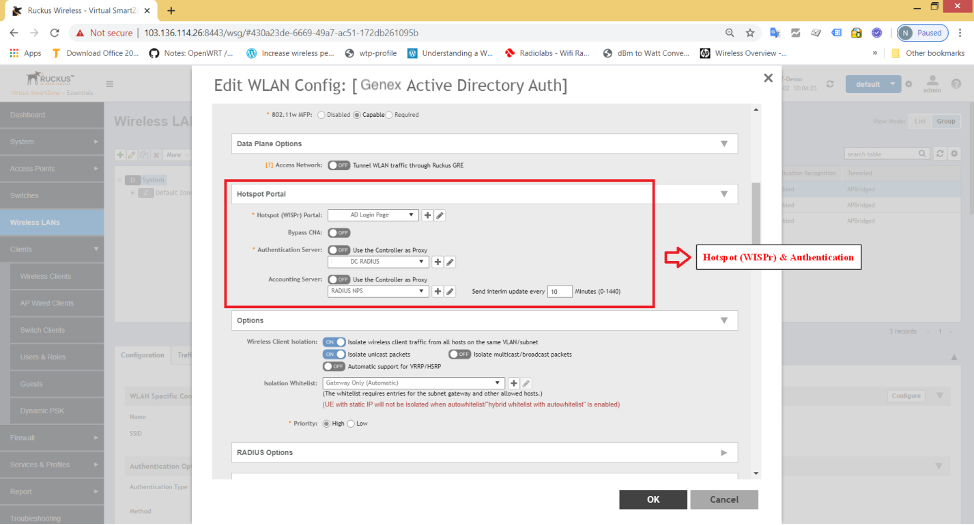Image resolution: width=974 pixels, height=525 pixels.
Task: Toggle Isolate unicast packets switch
Action: click(x=334, y=354)
